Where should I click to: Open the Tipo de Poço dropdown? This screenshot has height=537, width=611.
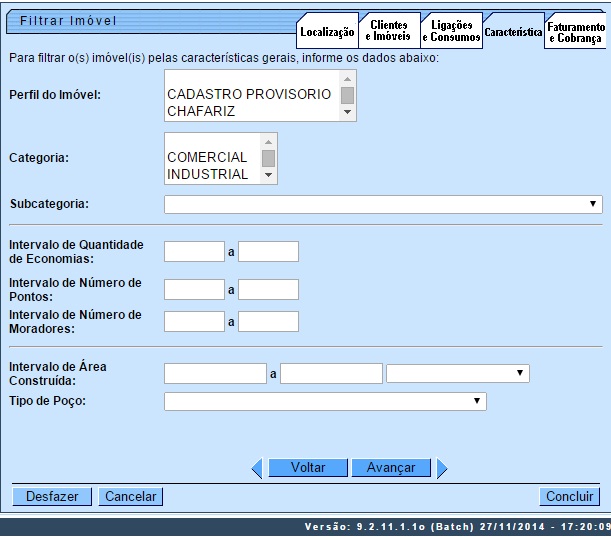(325, 401)
